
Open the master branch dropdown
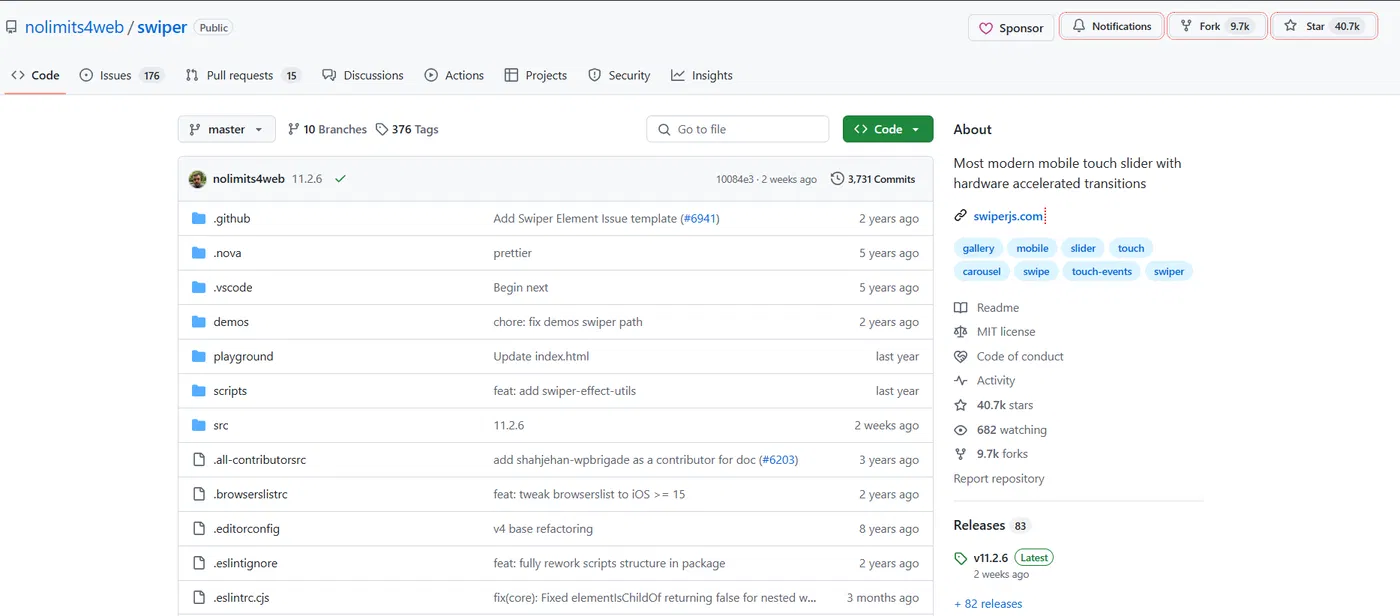(226, 129)
